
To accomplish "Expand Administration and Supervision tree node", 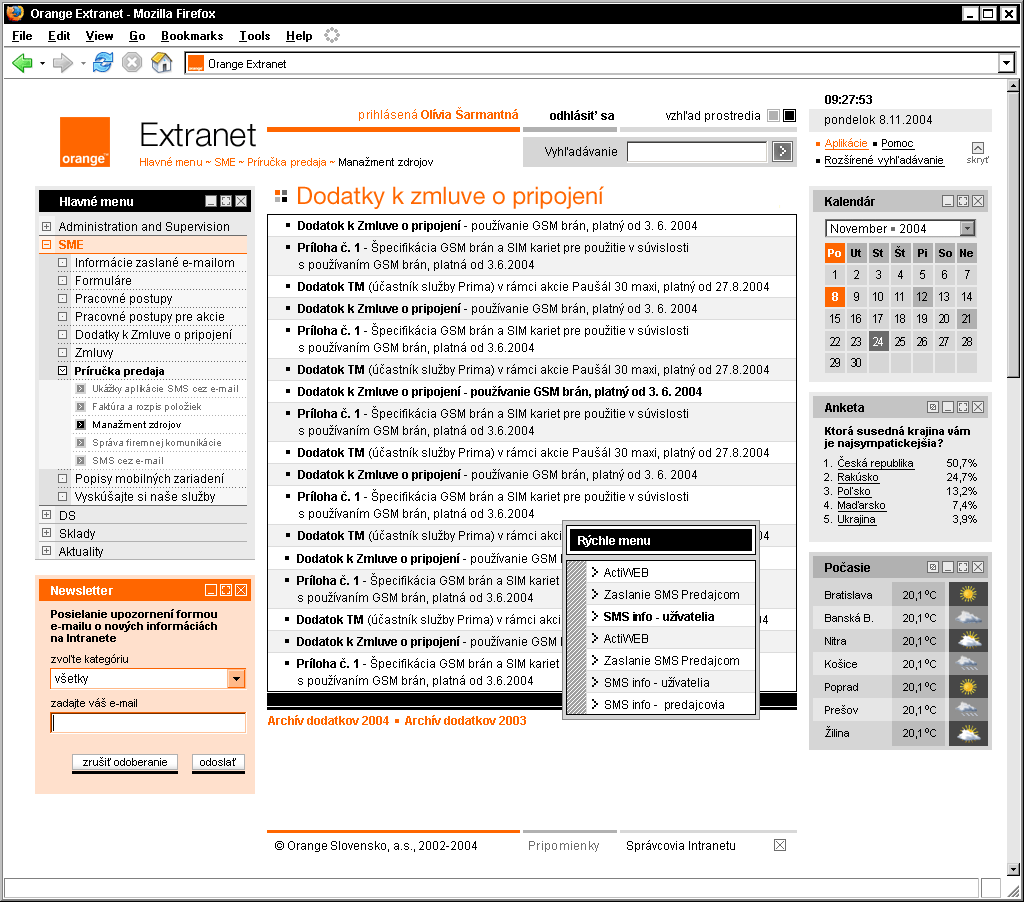I will click(46, 226).
